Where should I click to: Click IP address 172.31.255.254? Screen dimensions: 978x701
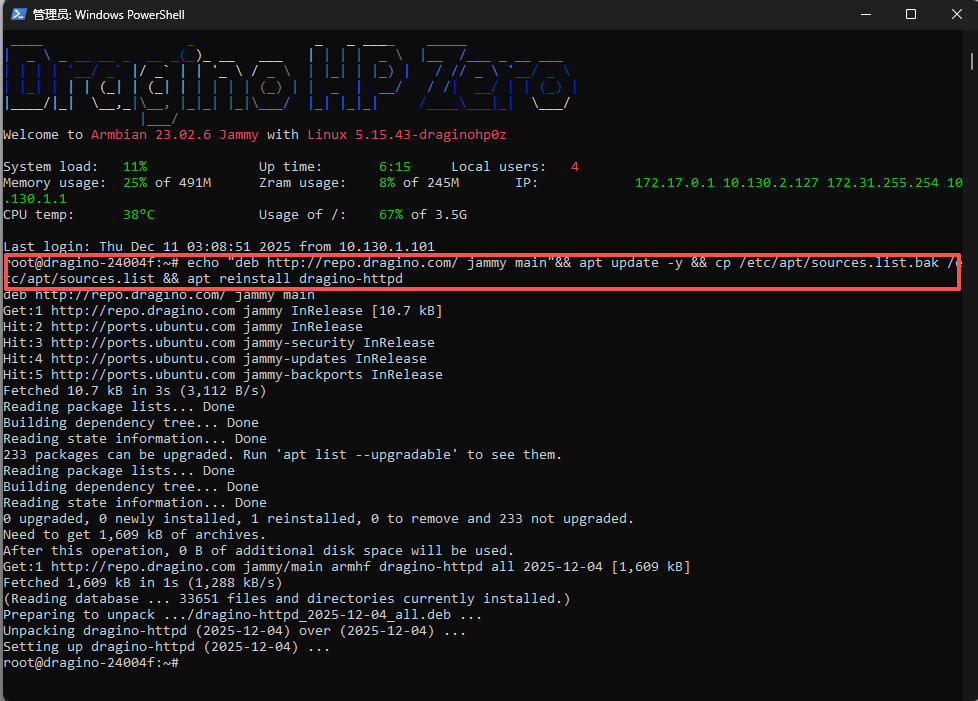883,183
